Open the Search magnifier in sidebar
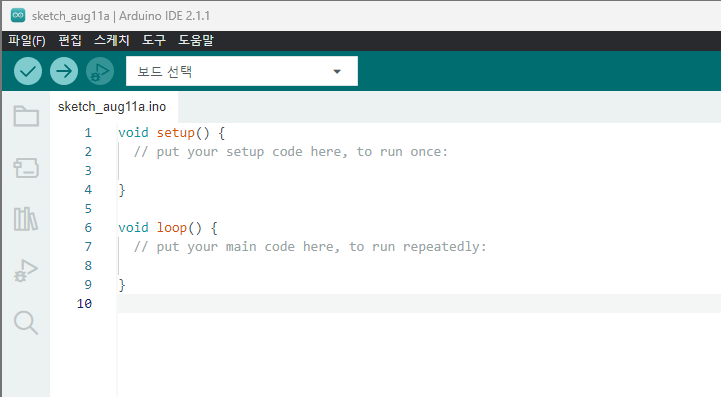Viewport: 721px width, 397px height. coord(26,323)
